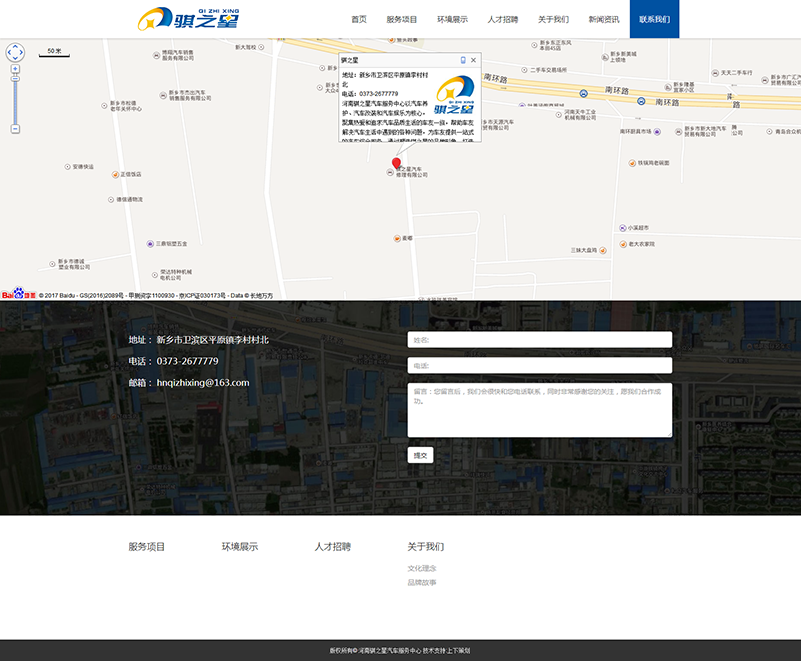
Task: Click the 姓名 name input field
Action: tap(539, 340)
